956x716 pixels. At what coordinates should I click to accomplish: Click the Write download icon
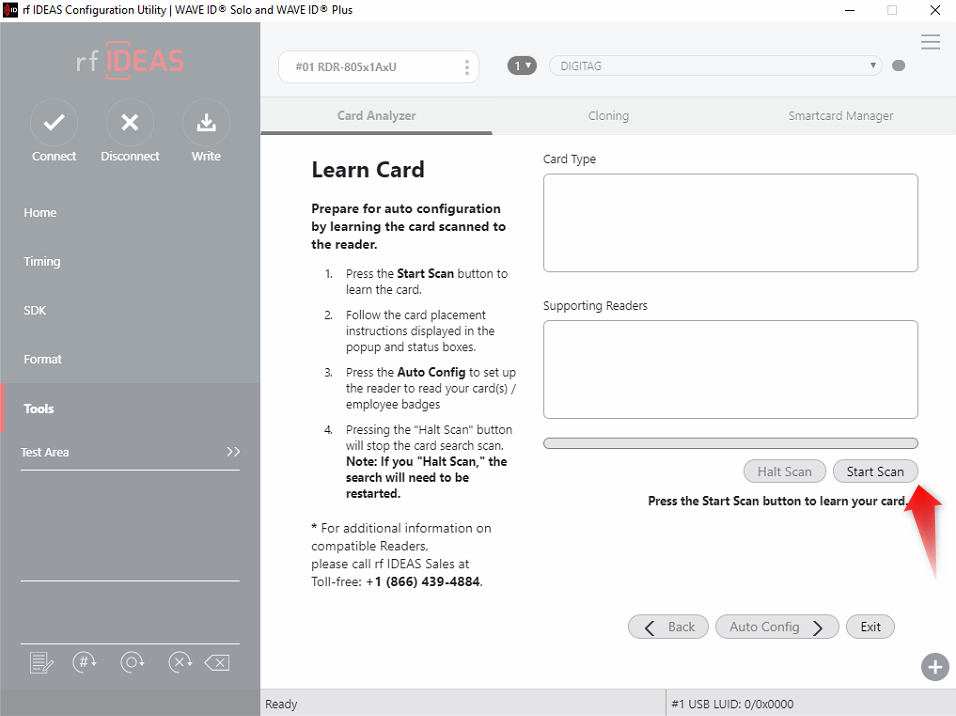[x=206, y=123]
